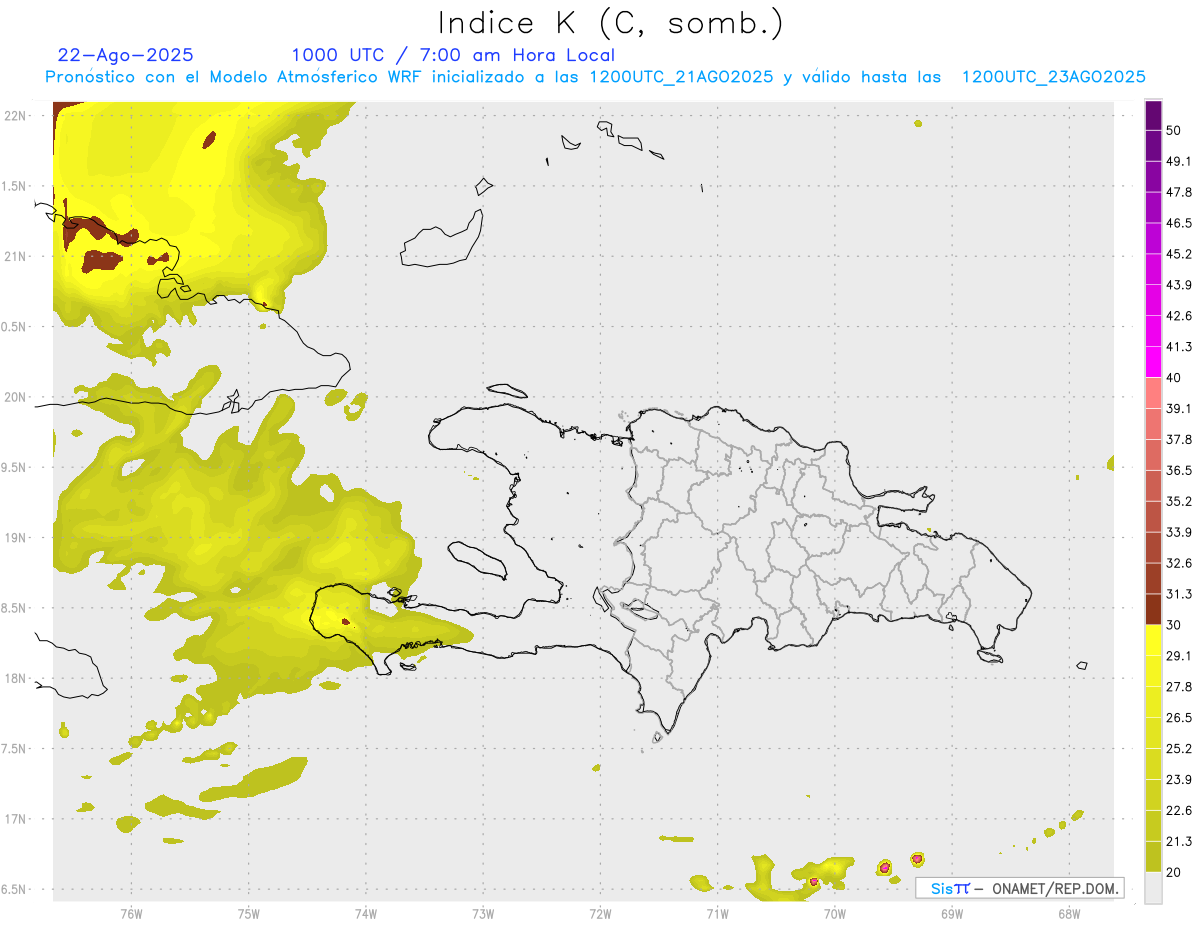This screenshot has width=1200, height=927.
Task: Click the legend value "43.9"
Action: 1179,285
